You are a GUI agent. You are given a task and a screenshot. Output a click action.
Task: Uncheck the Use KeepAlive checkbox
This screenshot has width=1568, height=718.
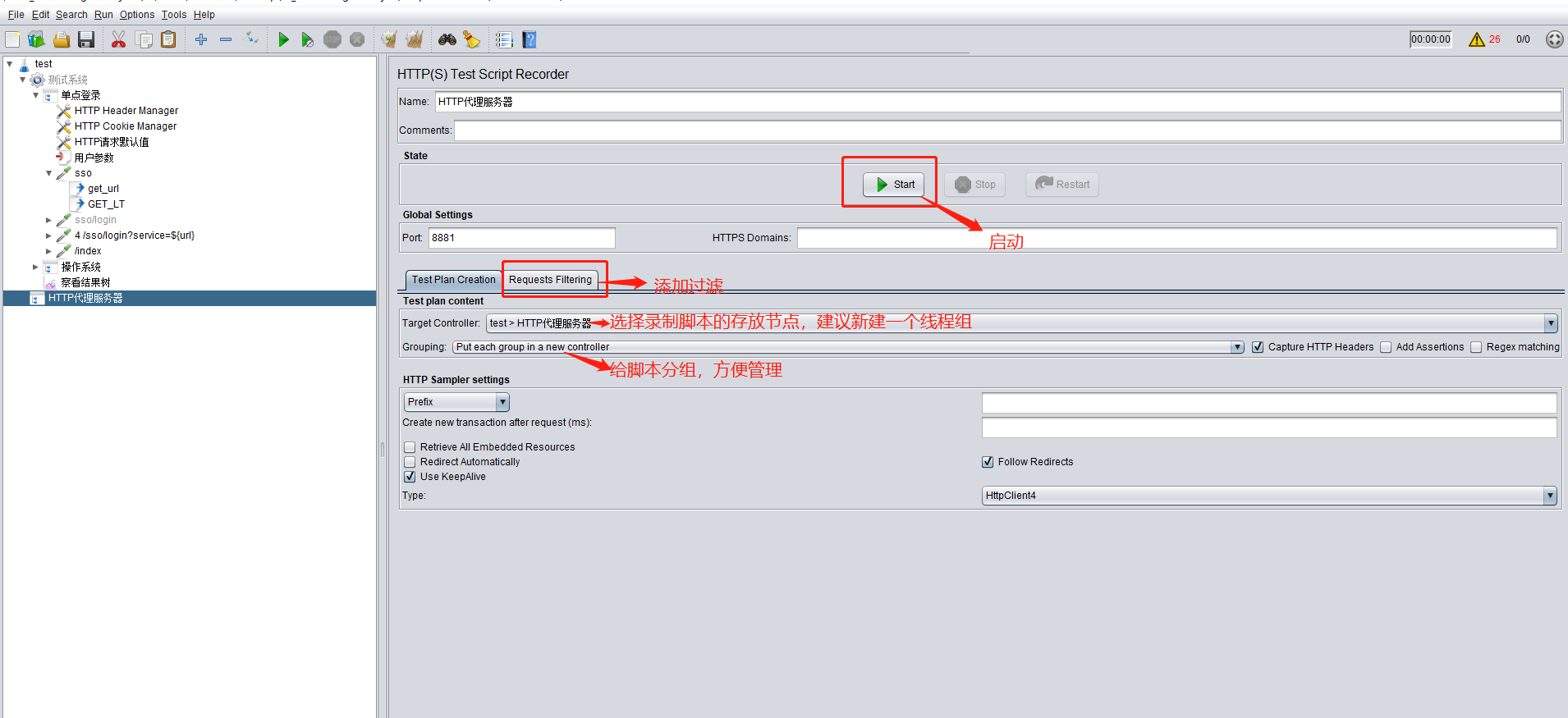coord(410,477)
